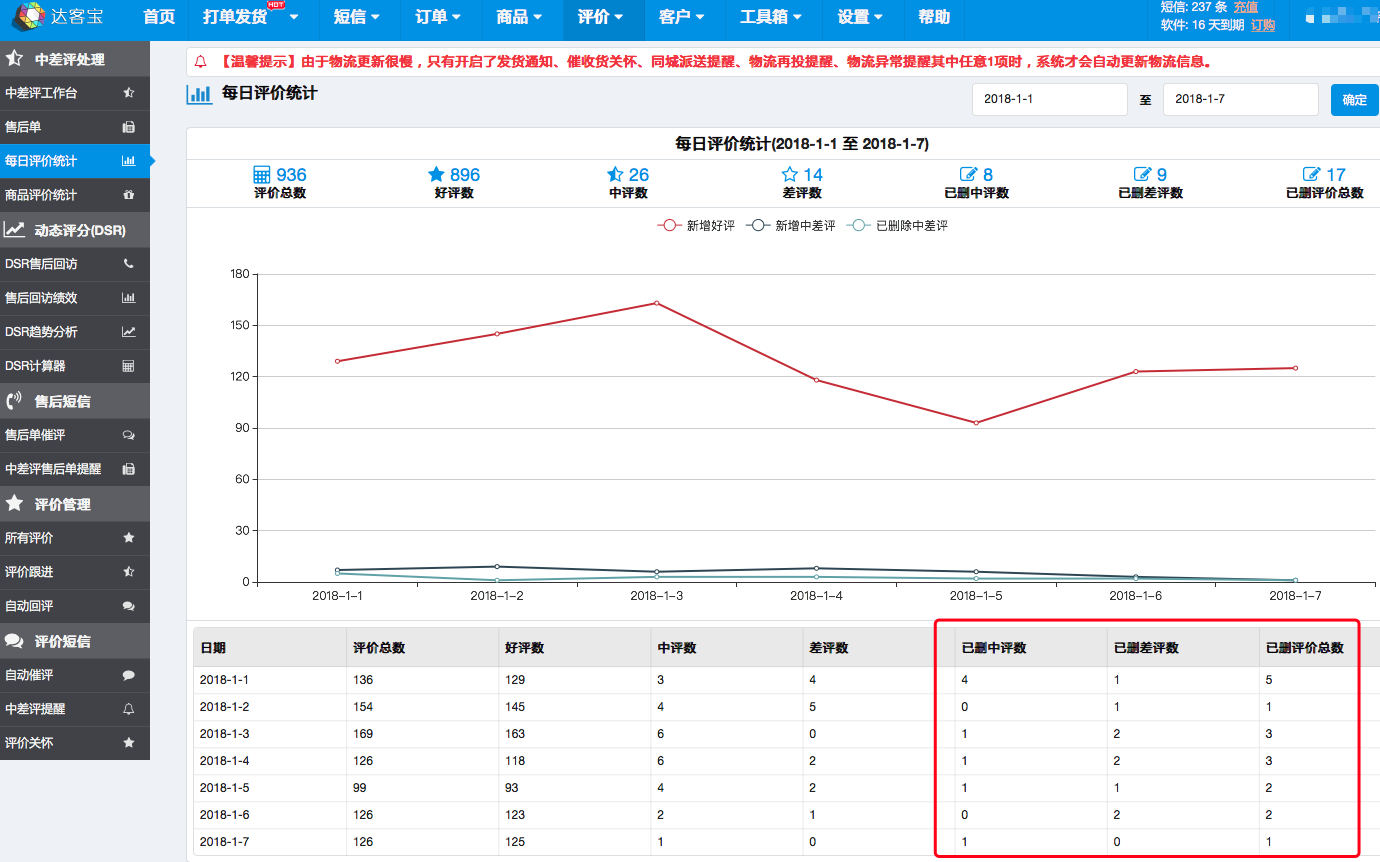Click the icon beside 中差评售后单提醒

[x=129, y=469]
